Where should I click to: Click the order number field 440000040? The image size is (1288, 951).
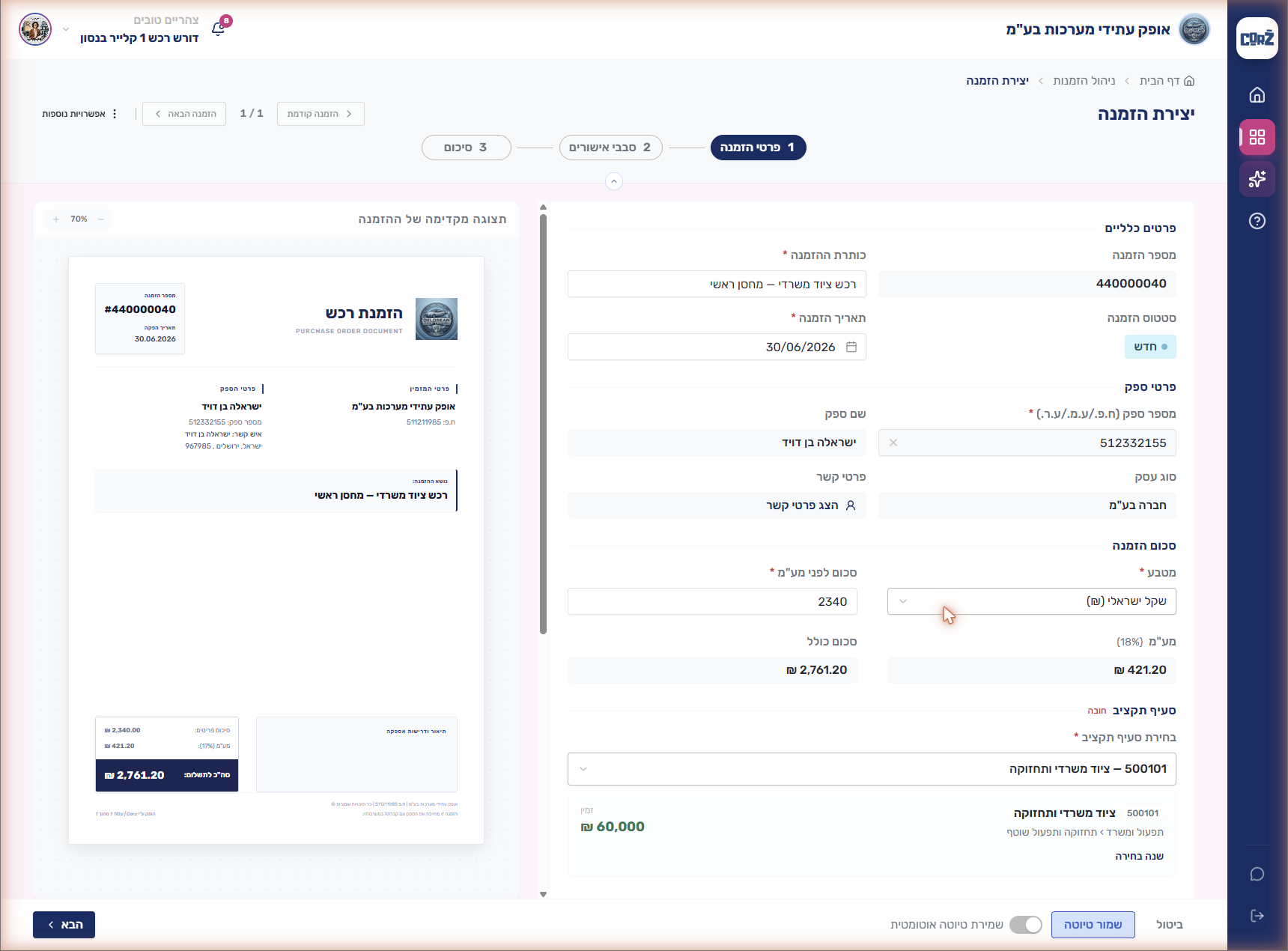tap(1027, 284)
